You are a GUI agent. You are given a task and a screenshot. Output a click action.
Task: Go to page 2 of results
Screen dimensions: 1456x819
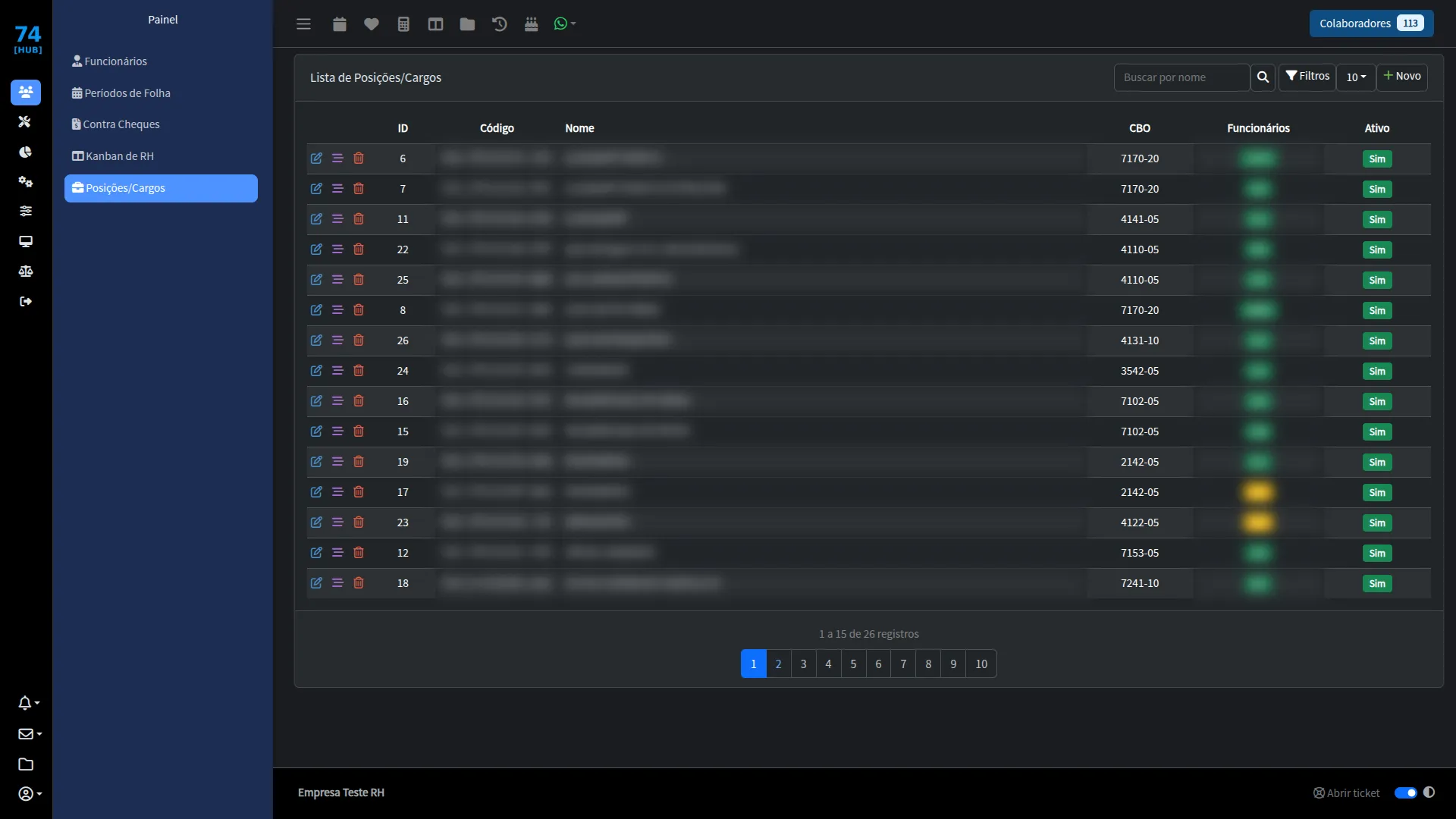778,664
